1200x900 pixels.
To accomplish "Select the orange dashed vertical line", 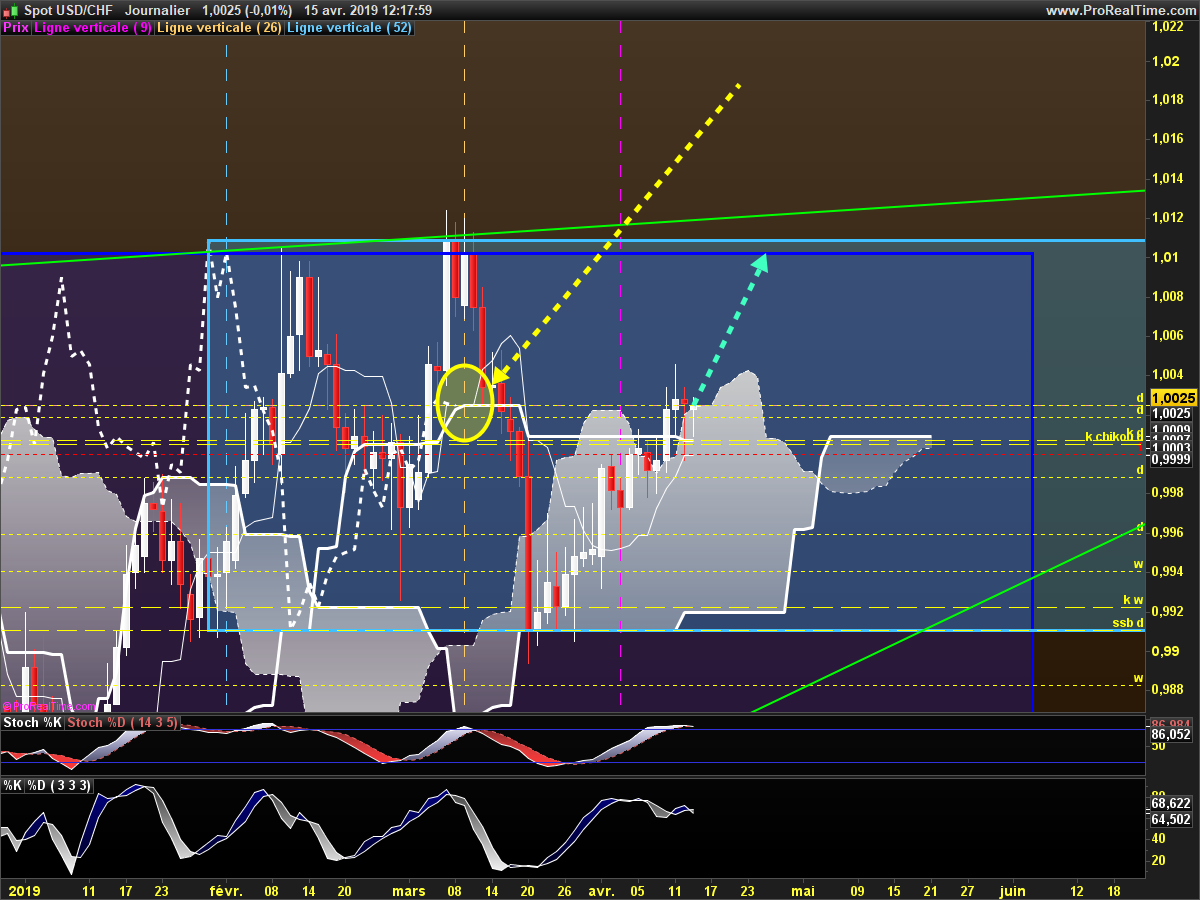I will (464, 365).
